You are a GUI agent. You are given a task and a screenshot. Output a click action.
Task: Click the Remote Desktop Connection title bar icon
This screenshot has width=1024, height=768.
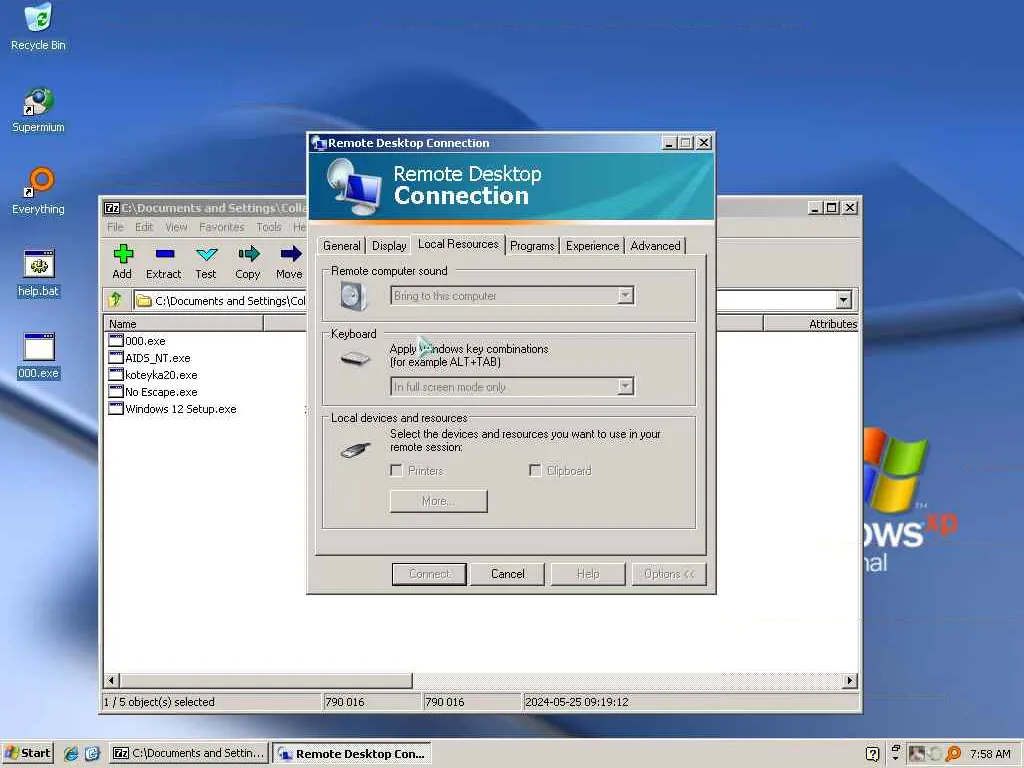pos(319,142)
